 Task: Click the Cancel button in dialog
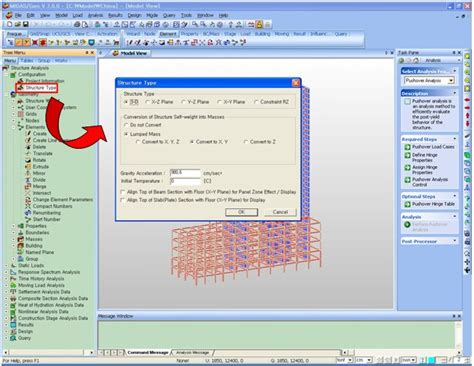click(280, 212)
